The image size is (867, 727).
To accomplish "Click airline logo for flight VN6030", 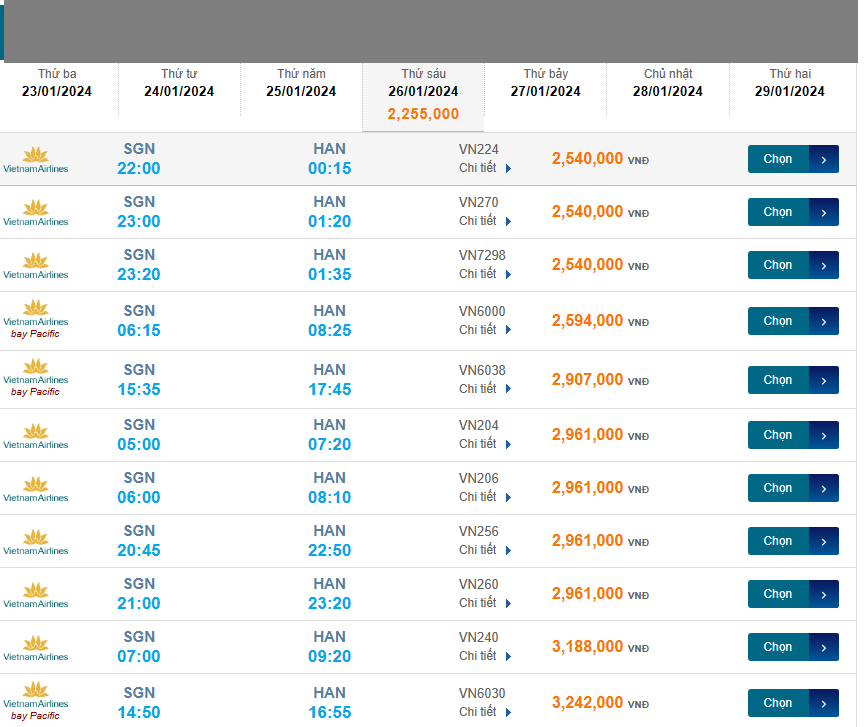I will [x=36, y=702].
